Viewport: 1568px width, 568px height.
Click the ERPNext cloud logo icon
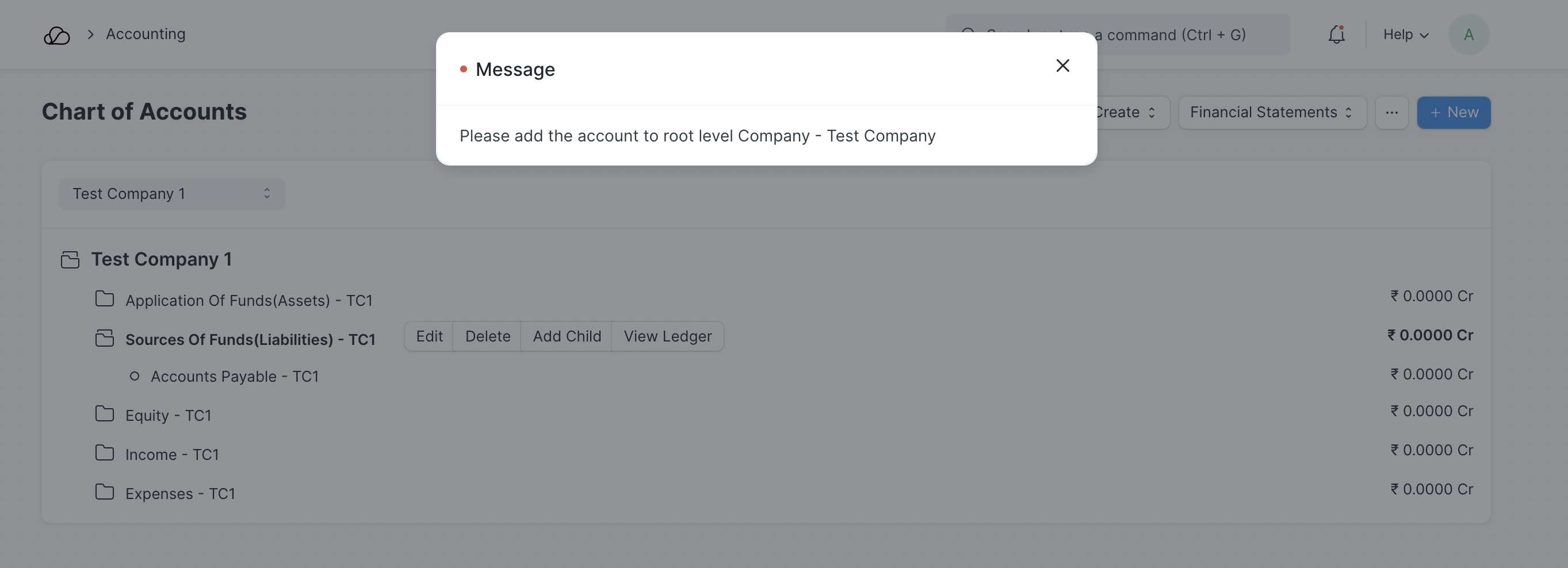[x=56, y=35]
